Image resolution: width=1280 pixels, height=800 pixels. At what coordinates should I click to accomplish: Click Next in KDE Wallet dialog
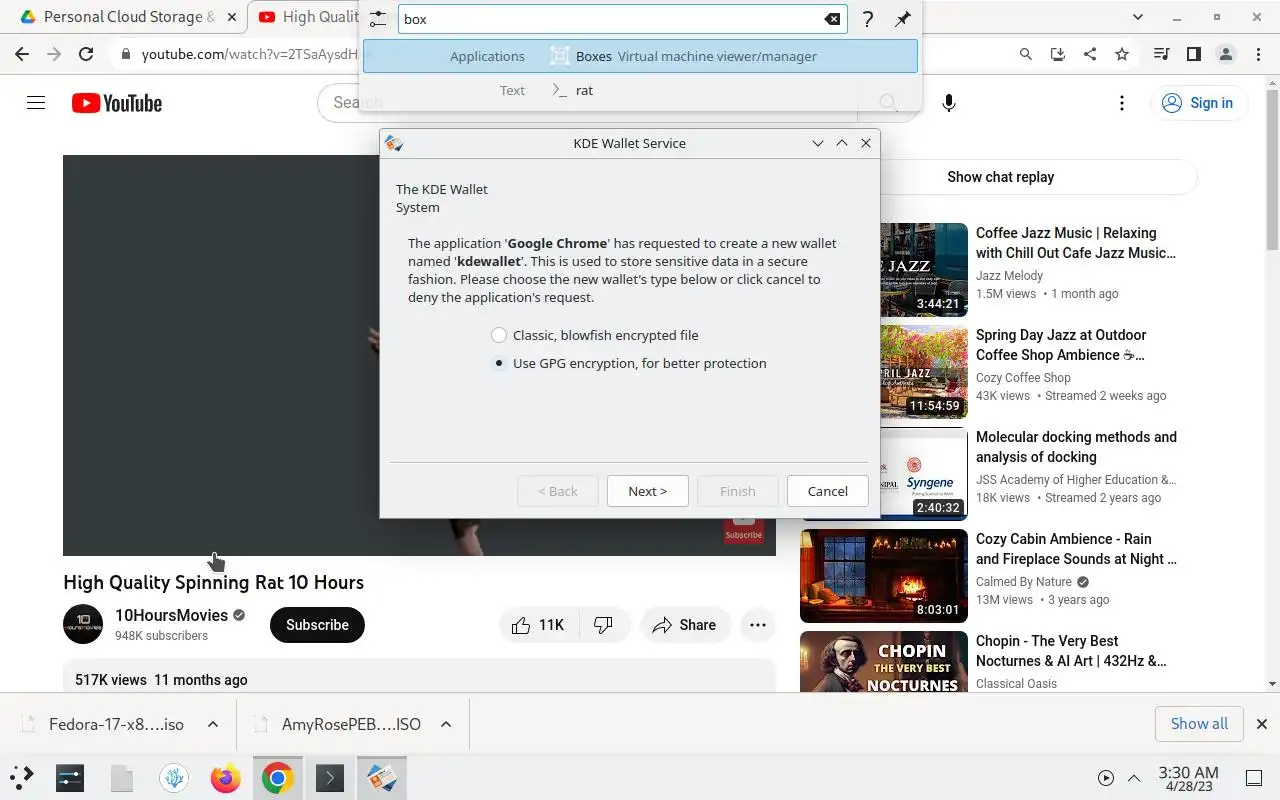pos(647,491)
